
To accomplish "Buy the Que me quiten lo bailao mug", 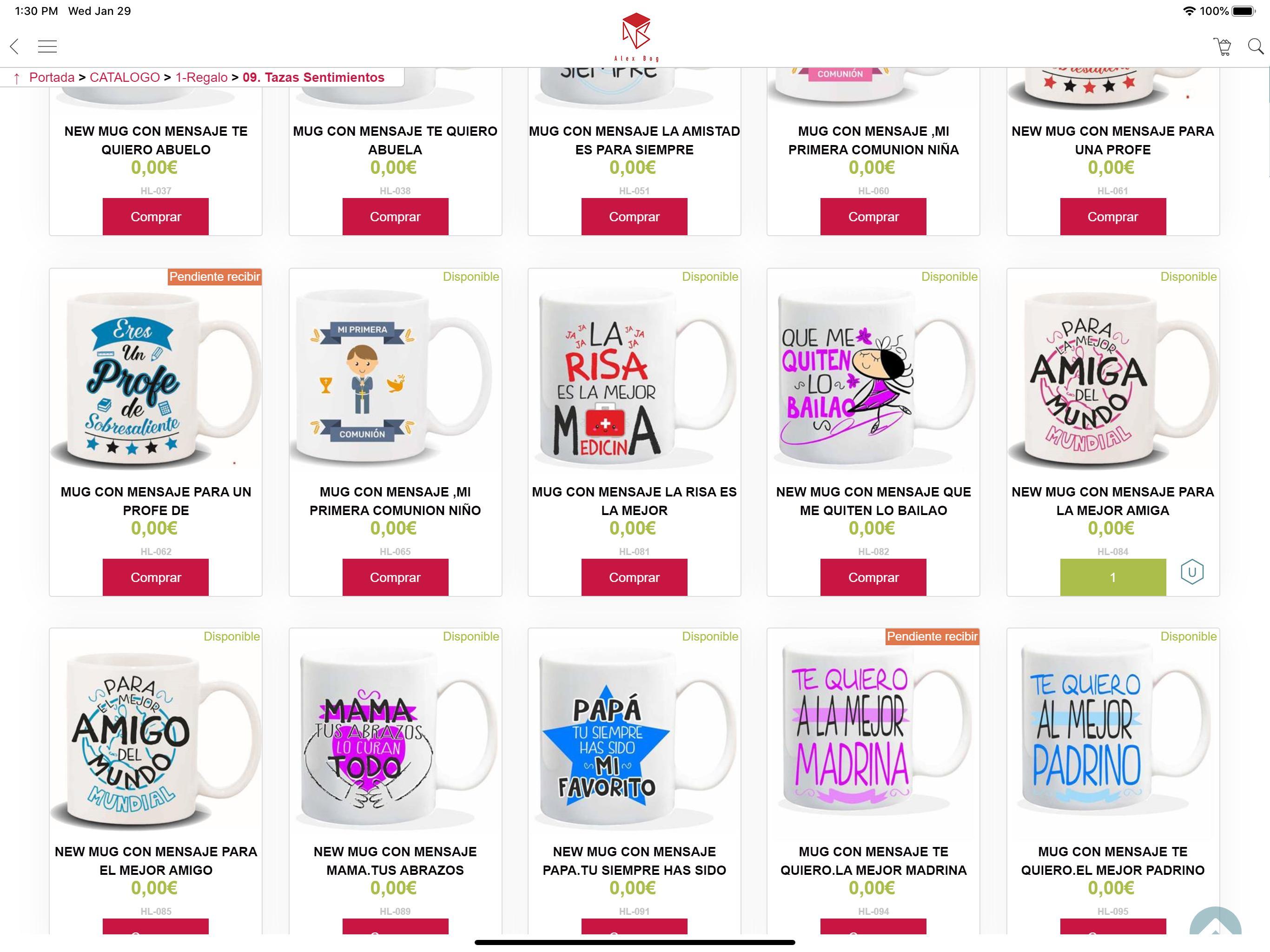I will point(873,577).
